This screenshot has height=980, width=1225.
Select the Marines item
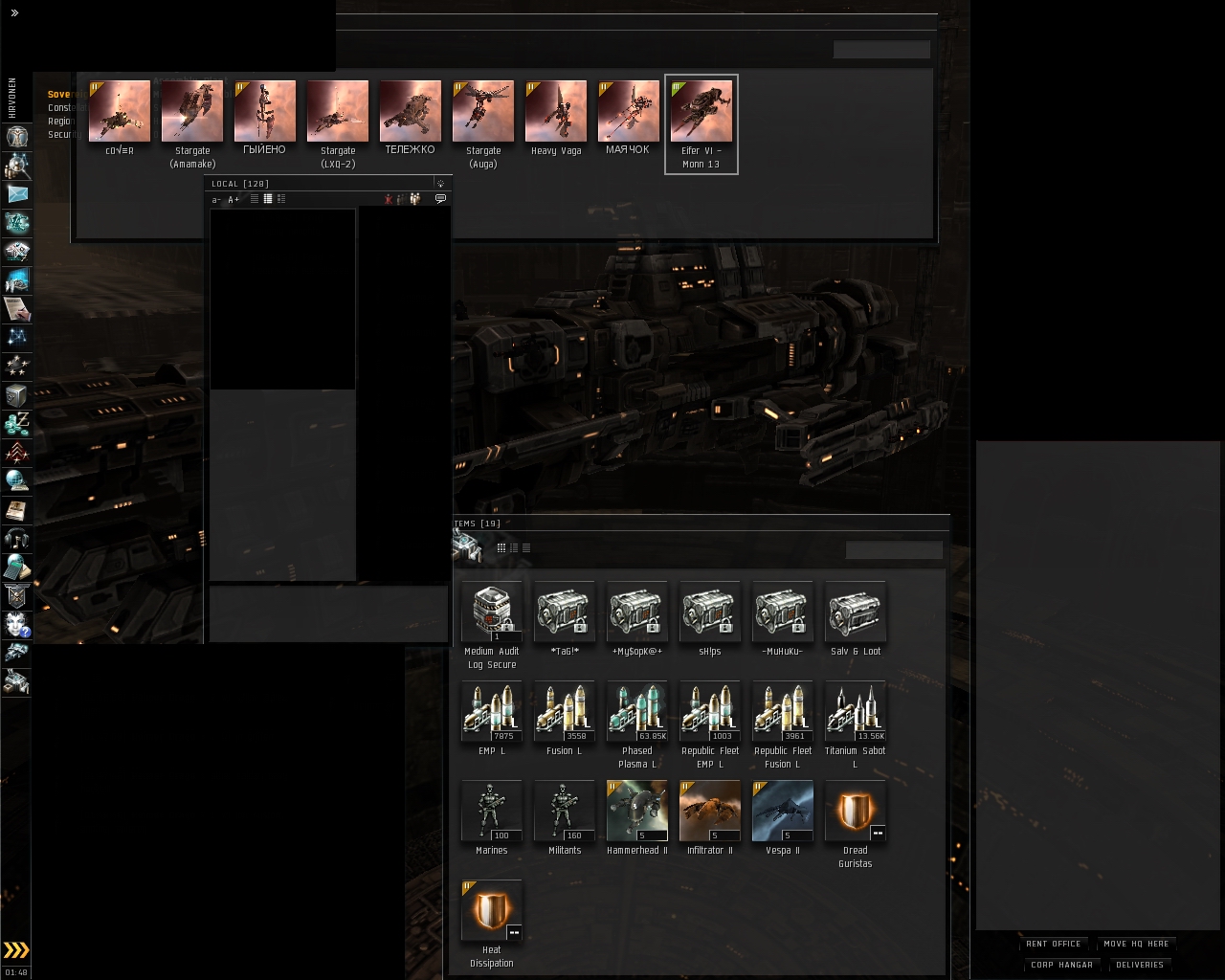click(492, 818)
